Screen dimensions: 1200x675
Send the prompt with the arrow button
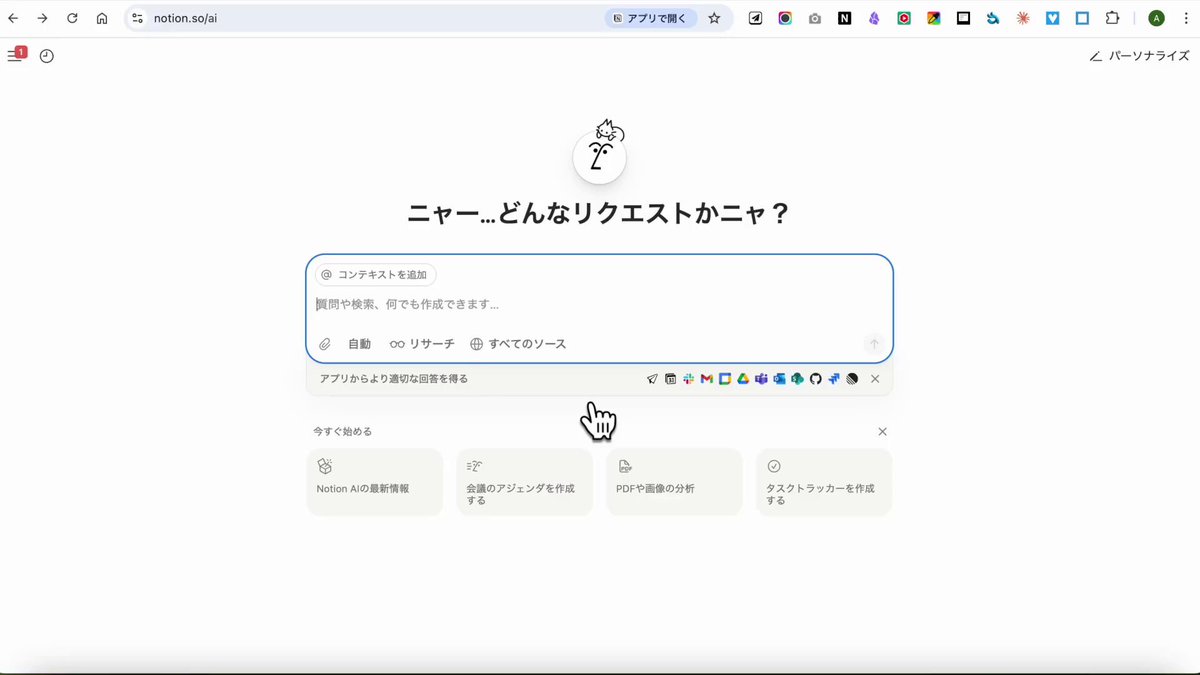click(x=874, y=344)
